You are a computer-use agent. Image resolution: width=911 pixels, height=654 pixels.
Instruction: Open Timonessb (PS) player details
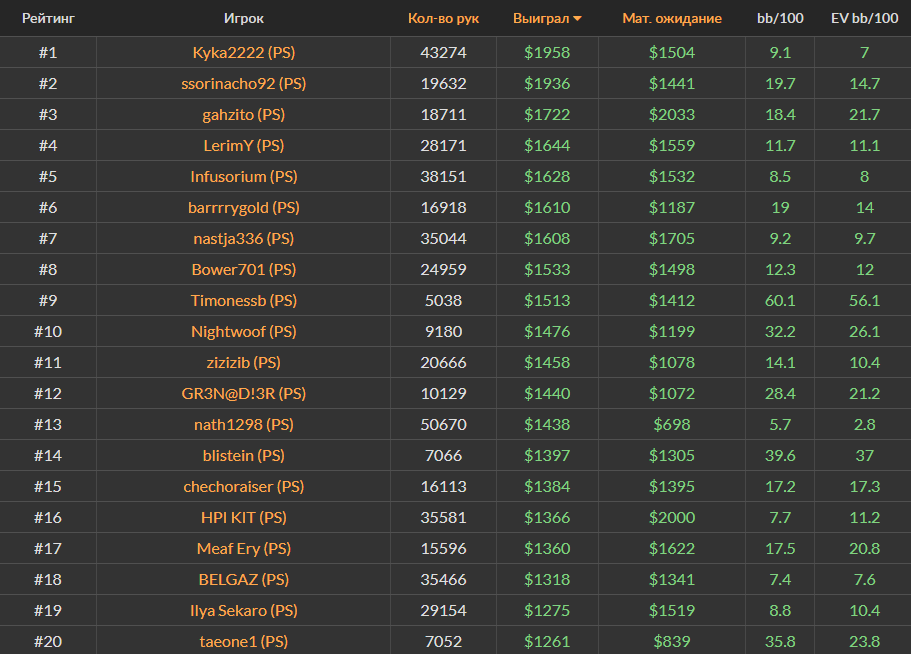coord(243,300)
